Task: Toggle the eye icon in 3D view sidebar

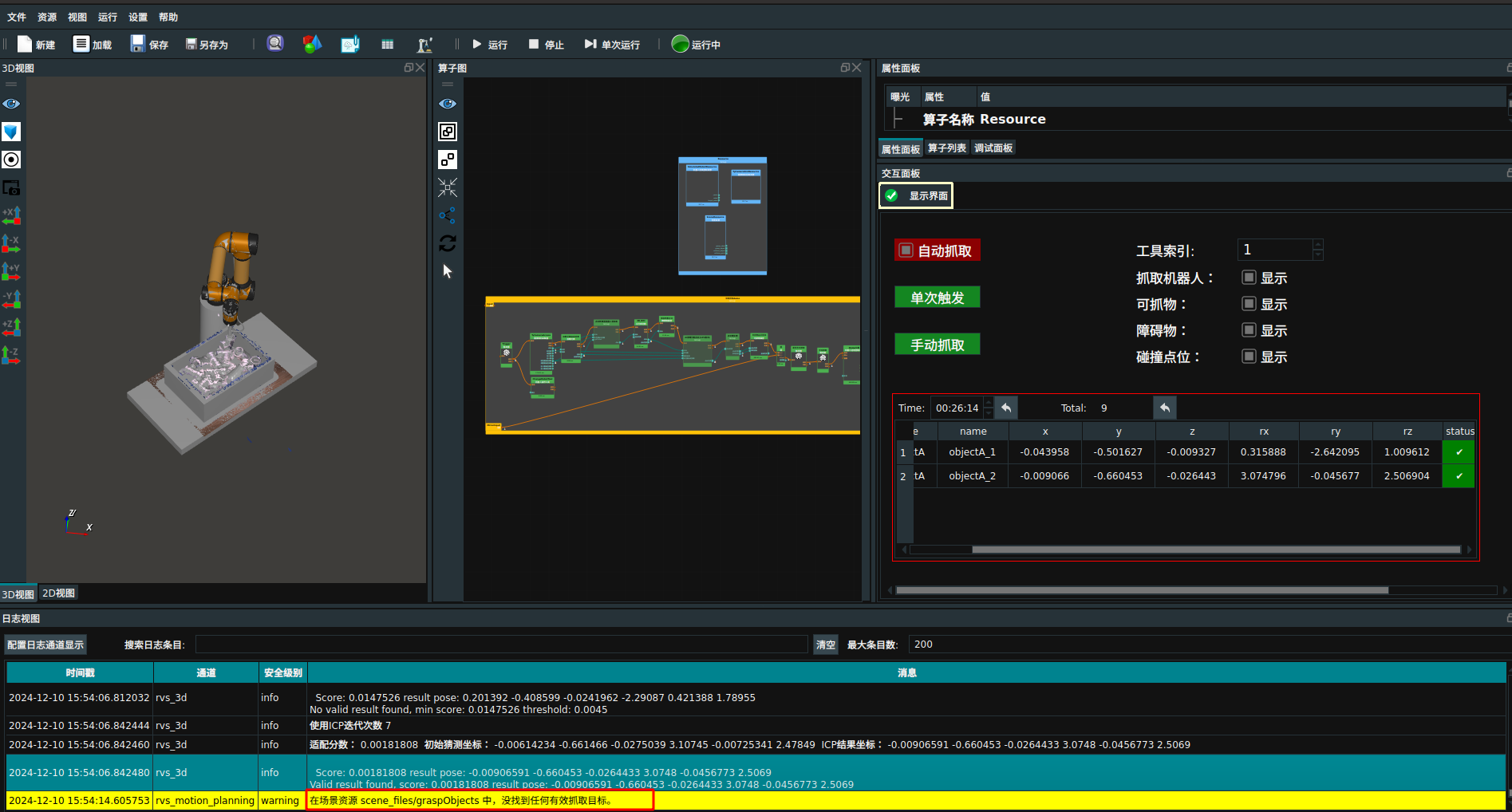Action: click(11, 104)
